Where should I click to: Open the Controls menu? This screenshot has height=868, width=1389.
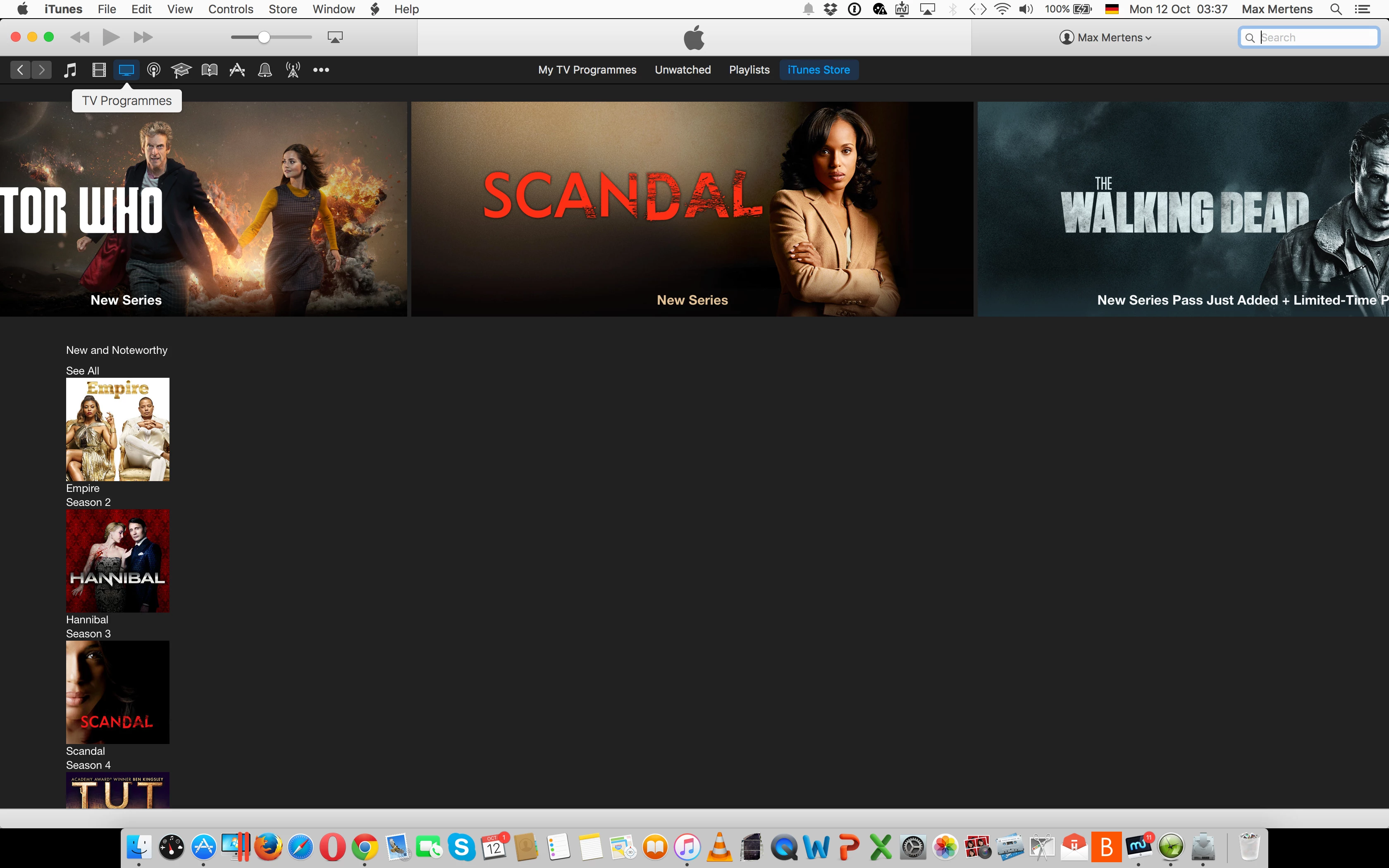230,9
